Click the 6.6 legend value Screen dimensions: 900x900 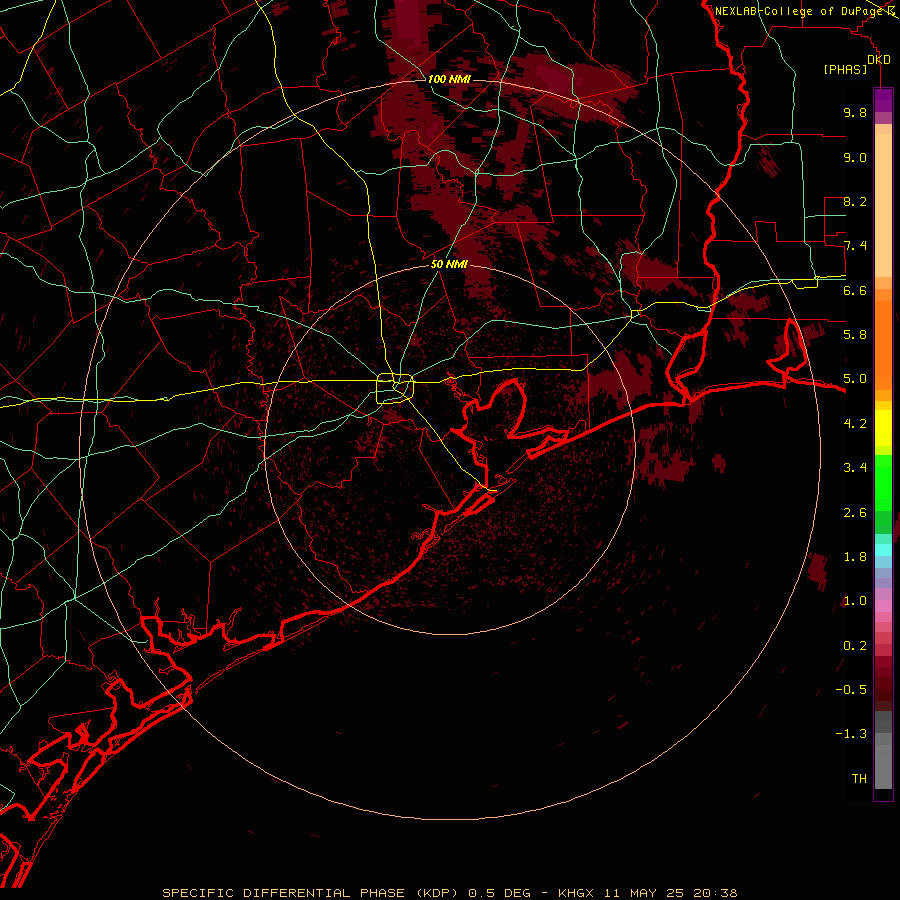pos(855,290)
